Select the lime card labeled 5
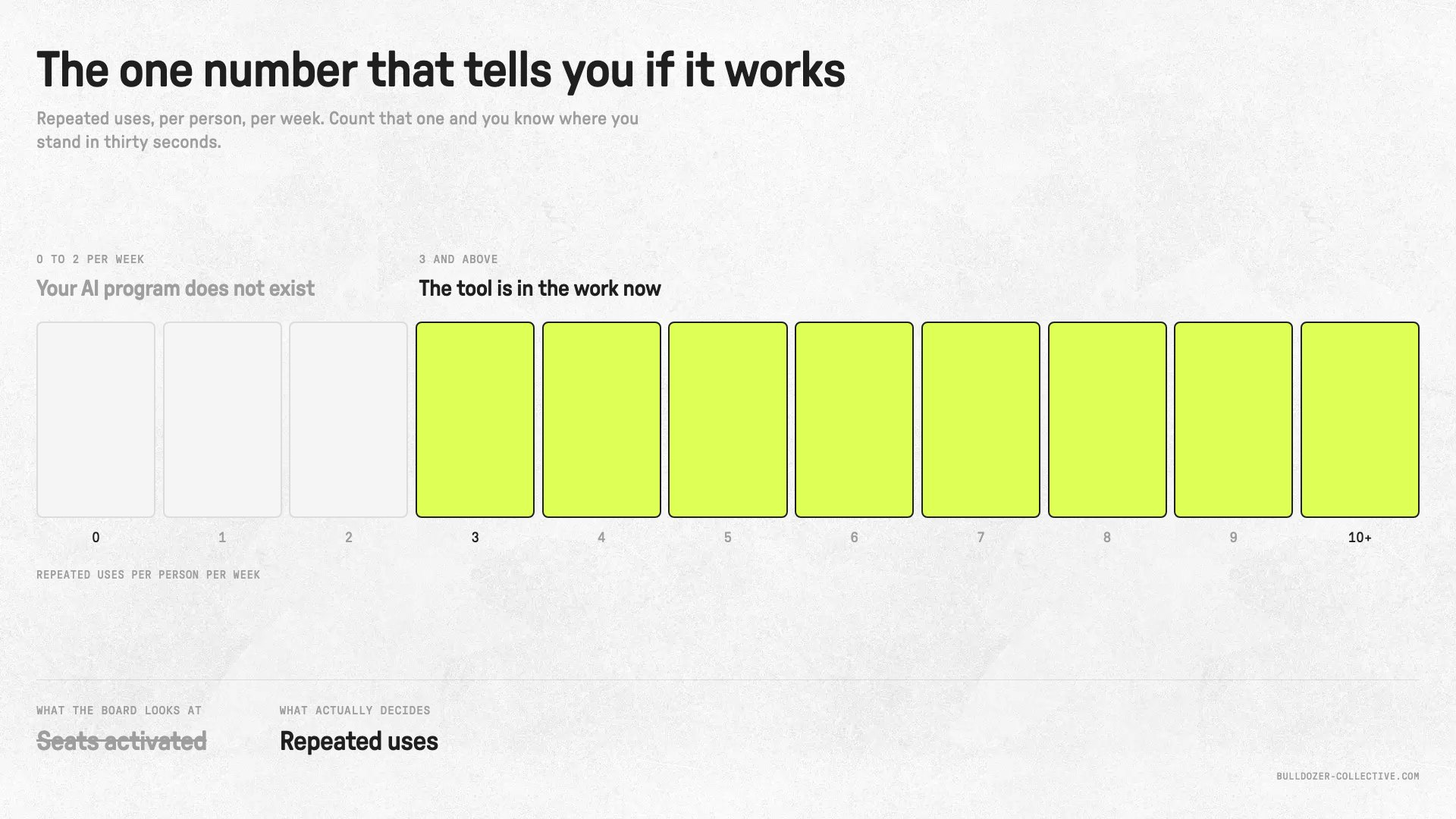Image resolution: width=1456 pixels, height=819 pixels. pos(728,419)
